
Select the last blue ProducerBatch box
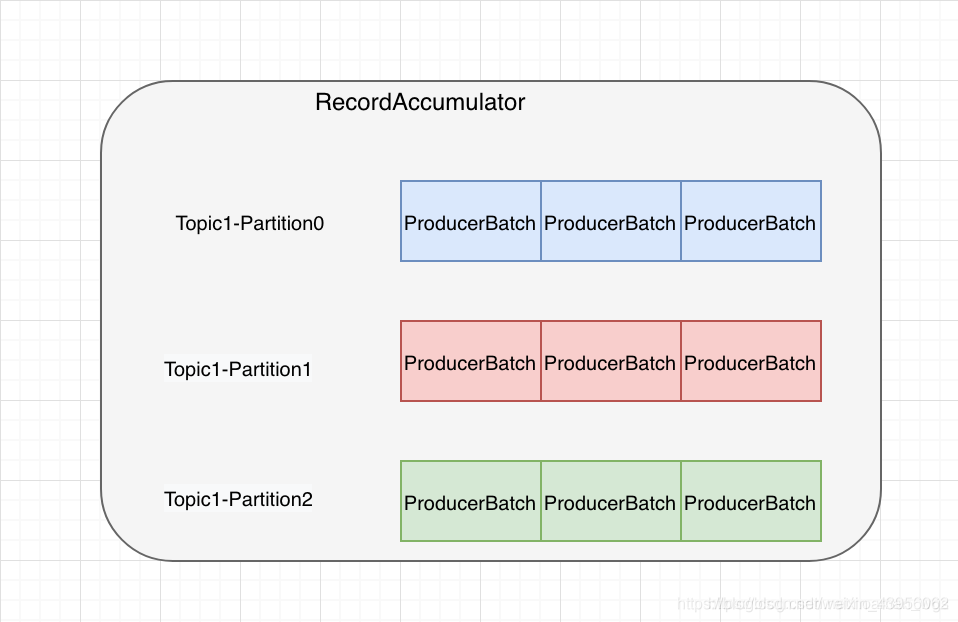coord(750,222)
